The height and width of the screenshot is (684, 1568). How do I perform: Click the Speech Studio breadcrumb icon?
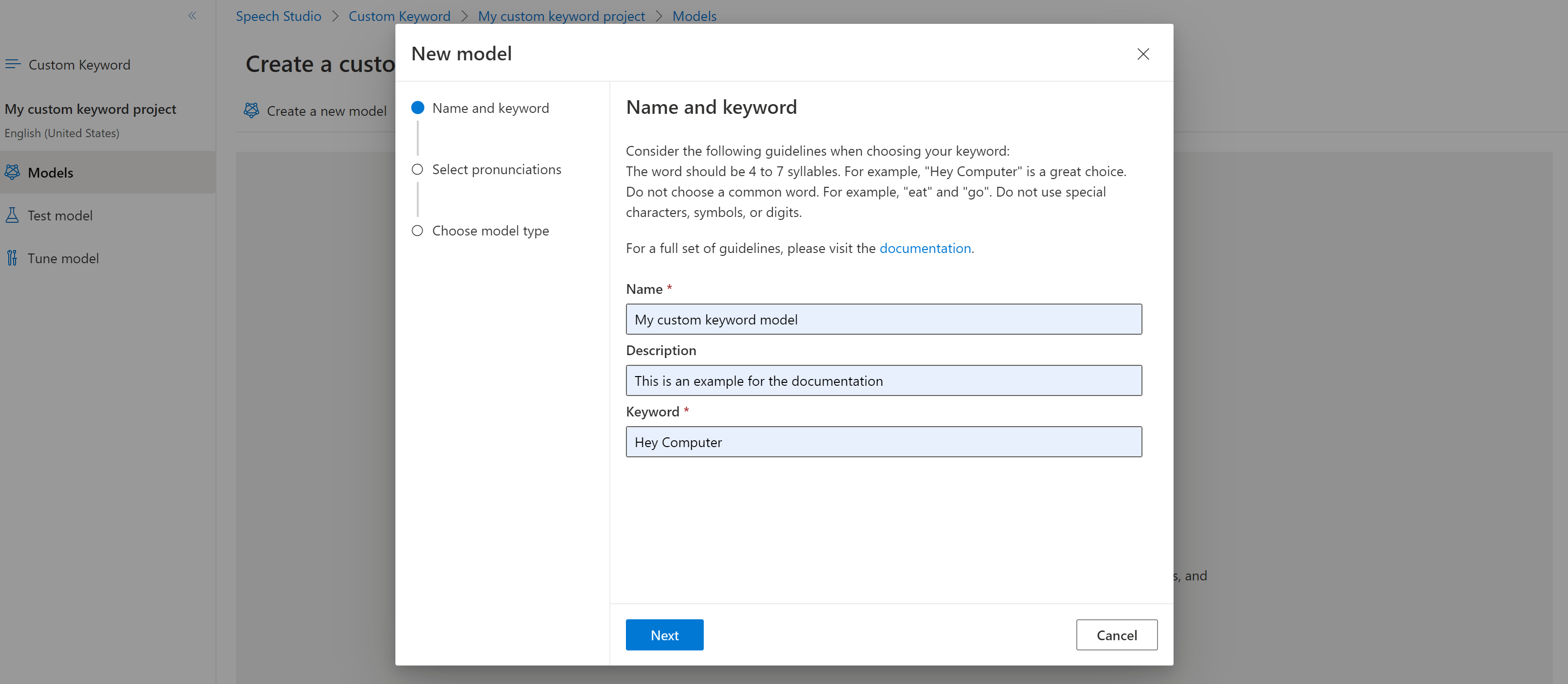pyautogui.click(x=277, y=14)
